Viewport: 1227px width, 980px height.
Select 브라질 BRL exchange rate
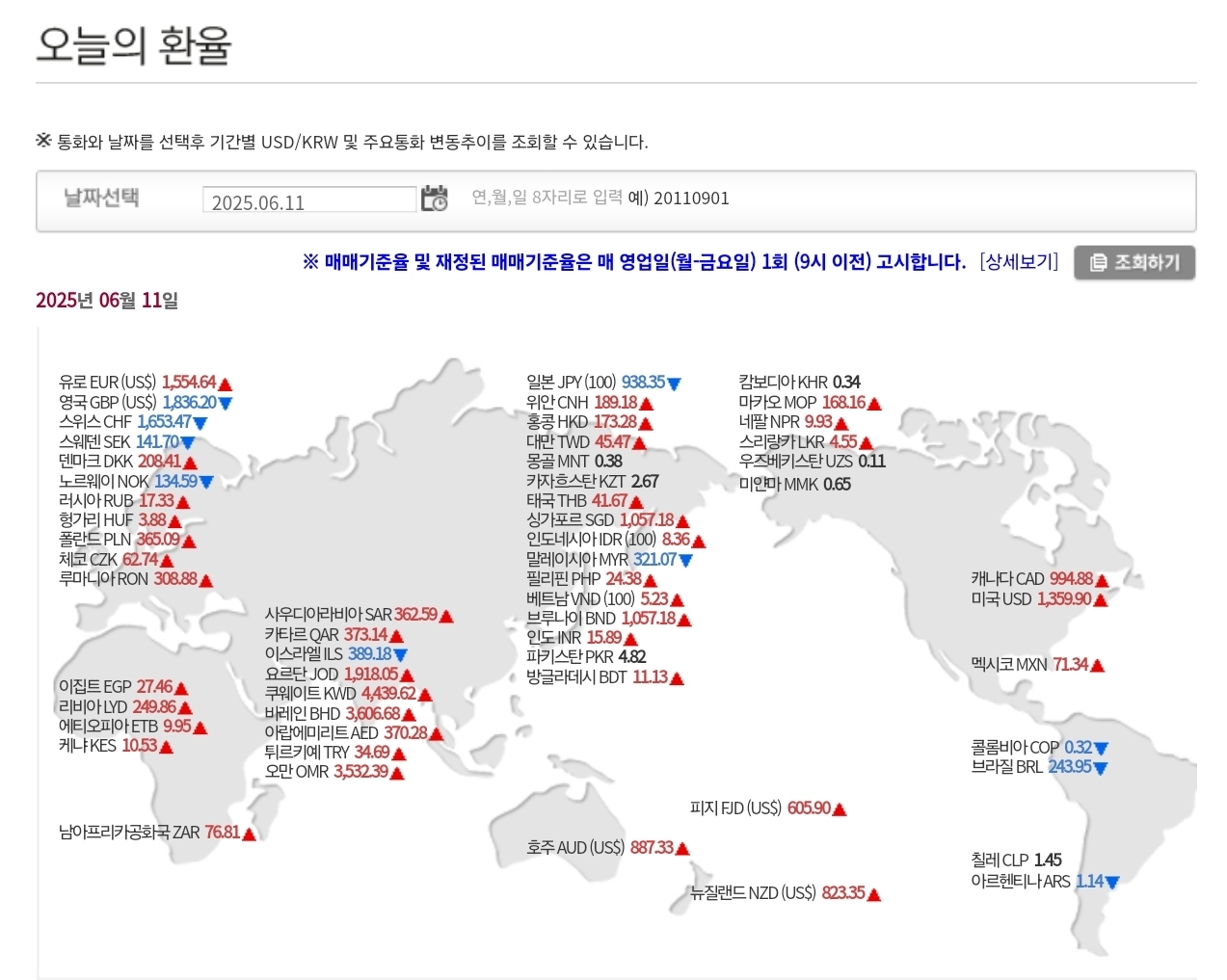pyautogui.click(x=1039, y=767)
